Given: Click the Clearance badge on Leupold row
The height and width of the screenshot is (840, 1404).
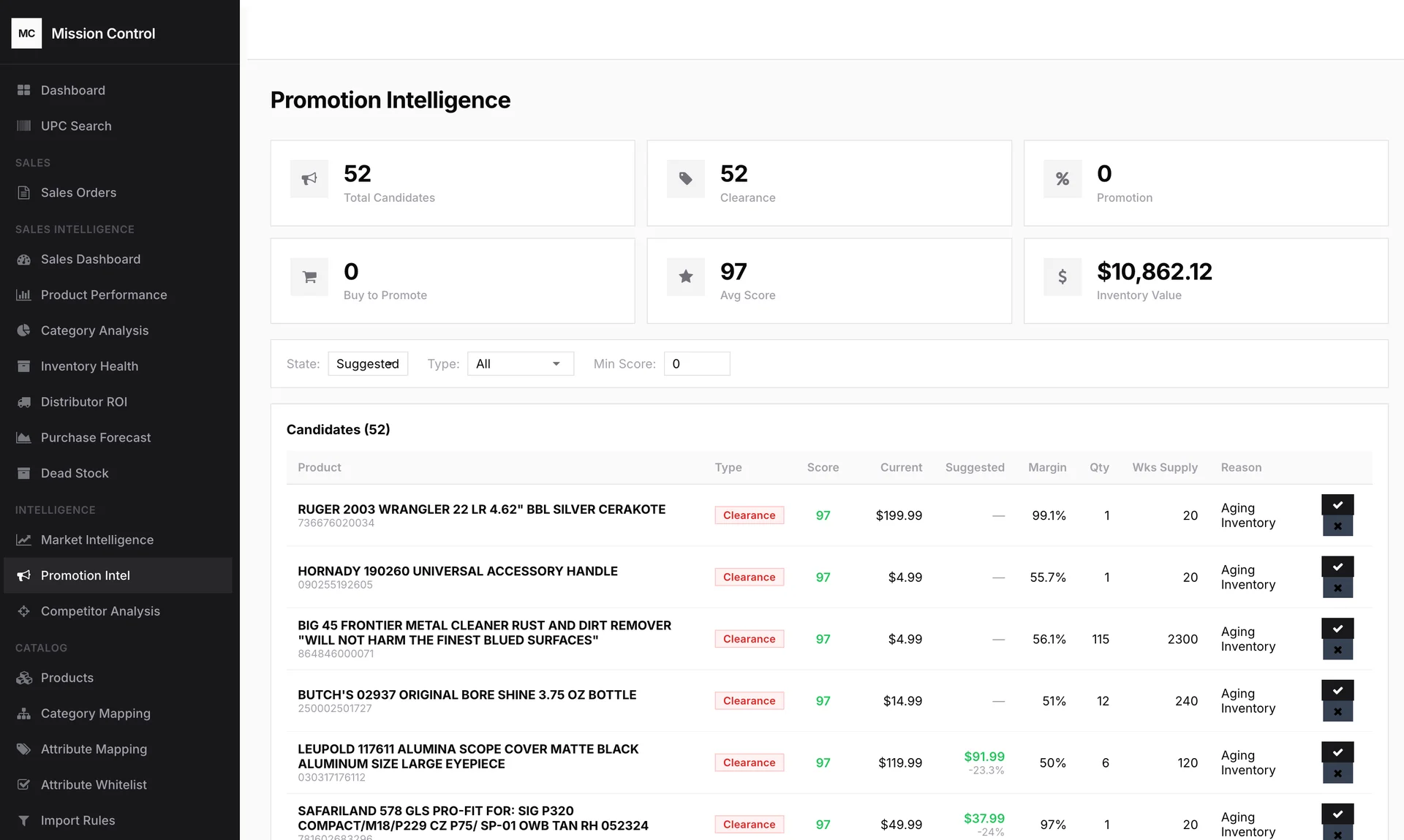Looking at the screenshot, I should click(x=750, y=763).
